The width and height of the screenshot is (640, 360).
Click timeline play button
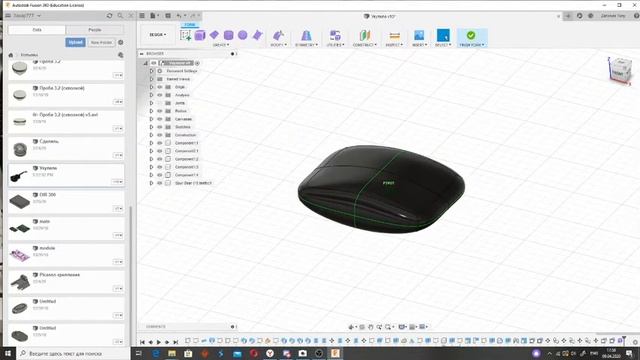(159, 342)
